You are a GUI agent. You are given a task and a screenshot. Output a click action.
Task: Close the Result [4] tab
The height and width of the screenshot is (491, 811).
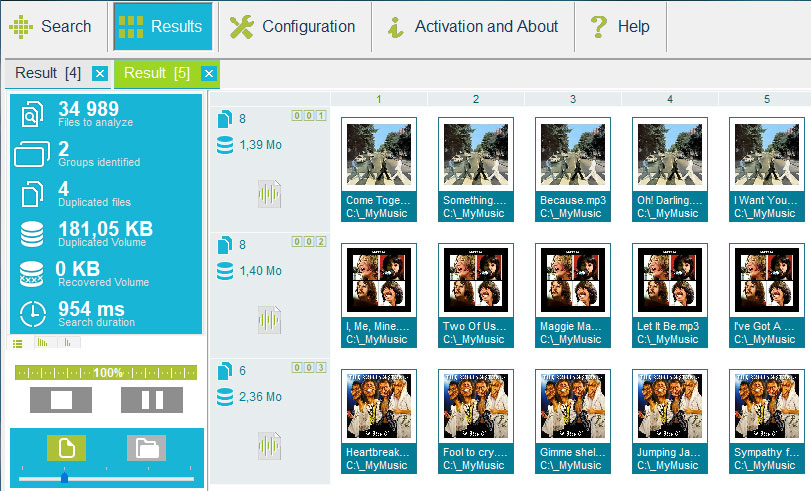click(x=100, y=73)
